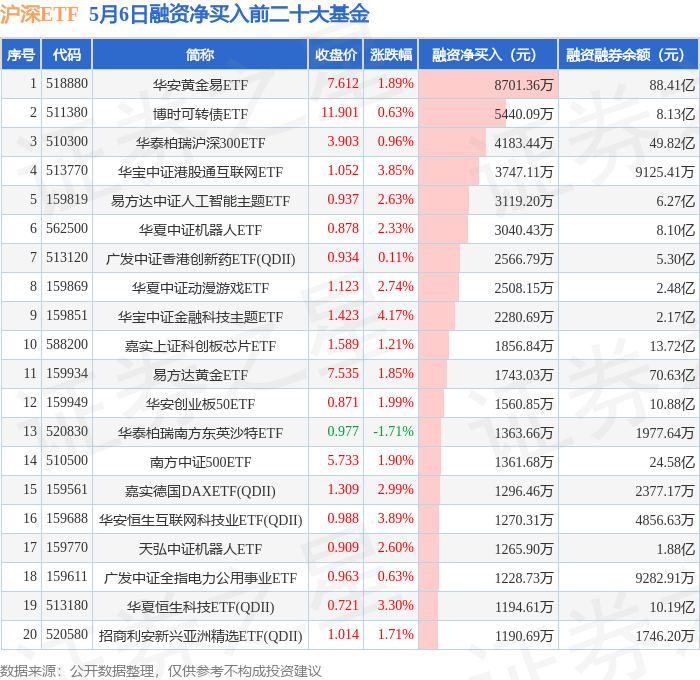This screenshot has width=700, height=680.
Task: Select fund name 招商利安新兴亚洲精选ETF(QDII)
Action: tap(200, 636)
